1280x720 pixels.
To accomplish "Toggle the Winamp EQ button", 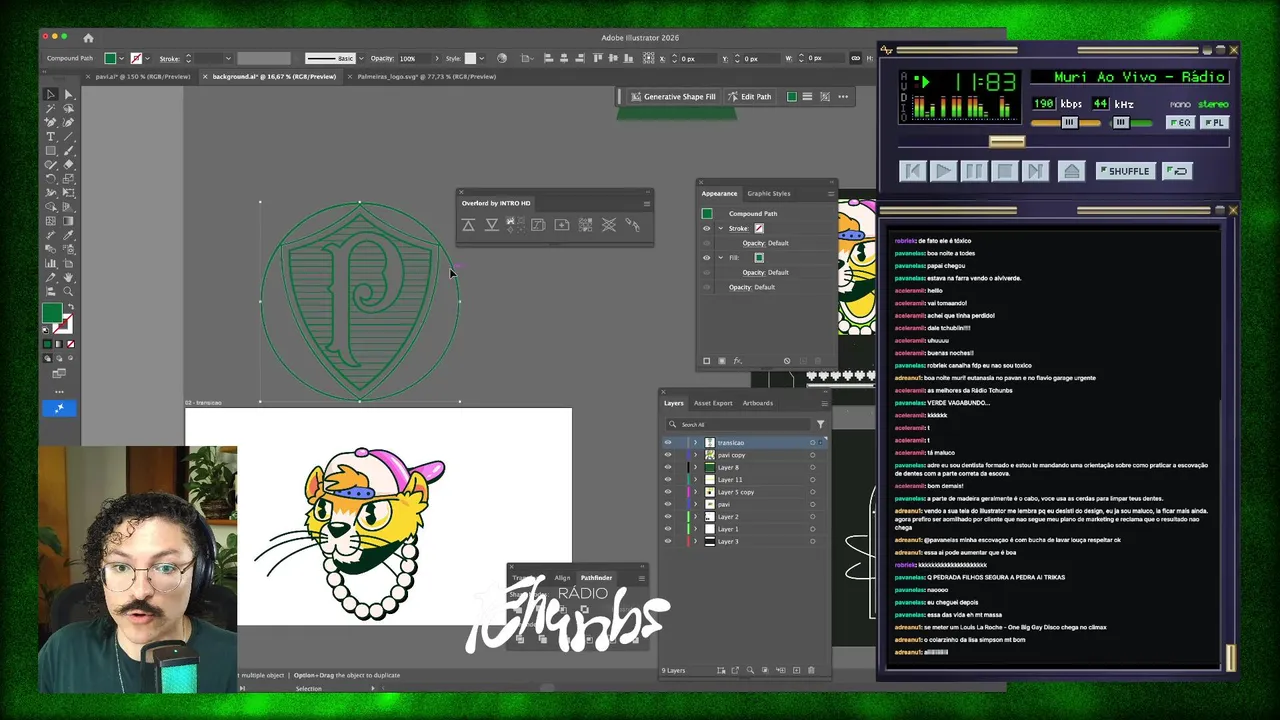I will coord(1180,123).
